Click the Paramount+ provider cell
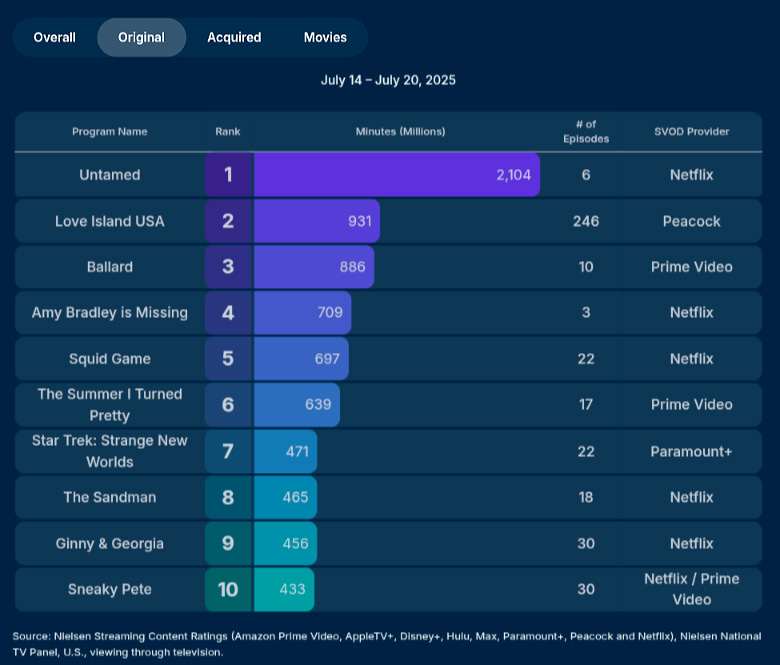The height and width of the screenshot is (665, 780). 691,452
